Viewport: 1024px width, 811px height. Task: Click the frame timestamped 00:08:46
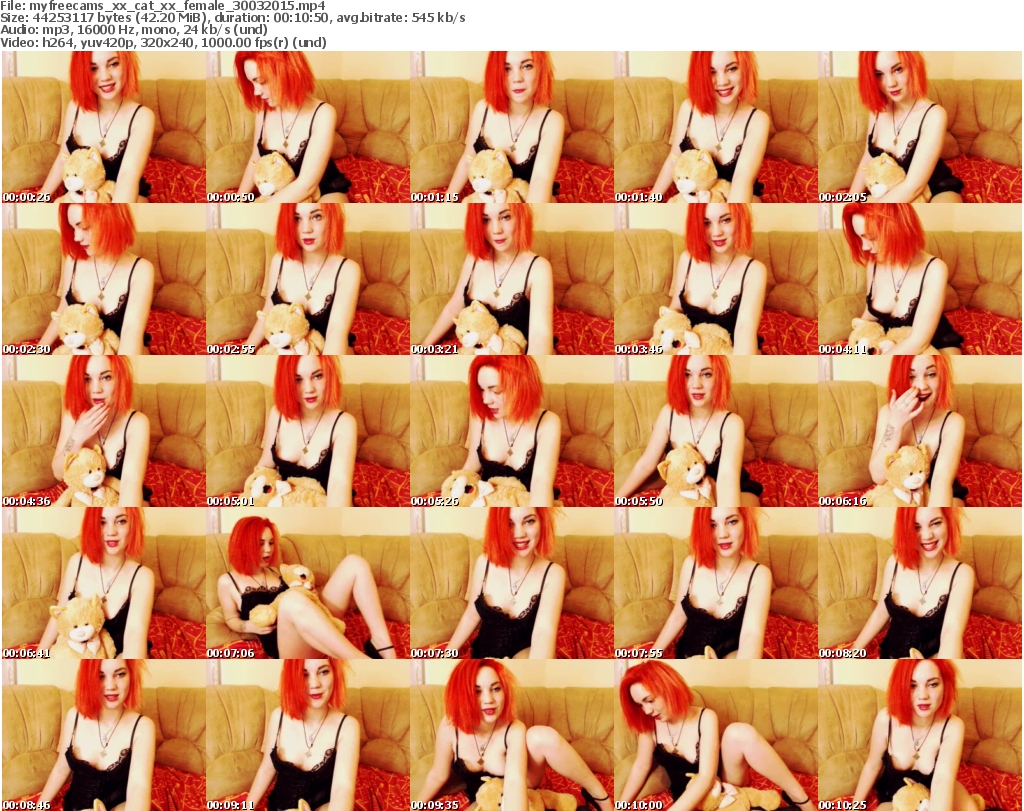click(x=104, y=735)
